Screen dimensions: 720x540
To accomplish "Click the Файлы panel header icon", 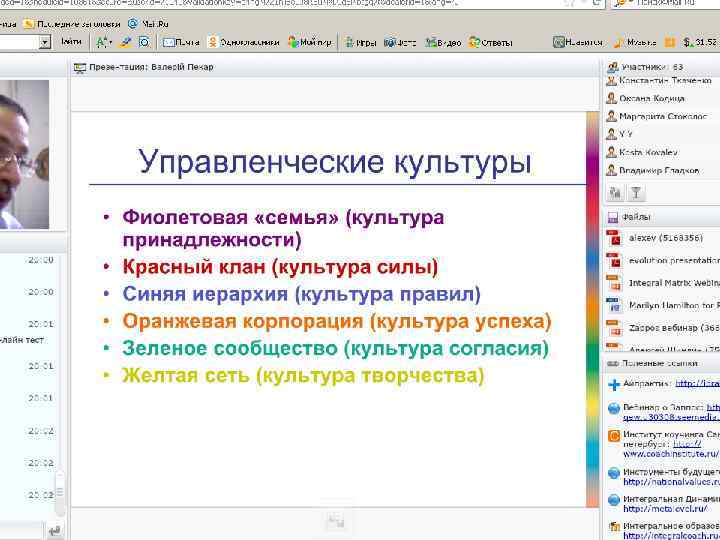I will click(613, 218).
